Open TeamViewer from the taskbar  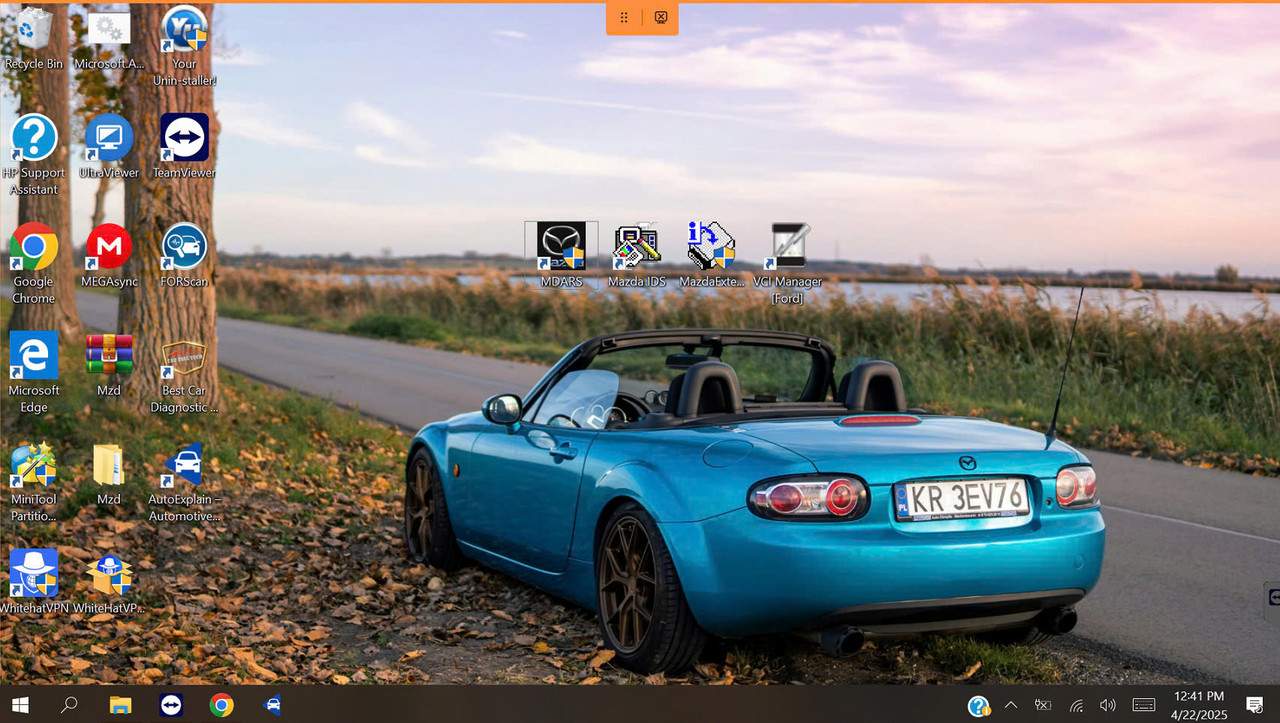pos(171,705)
